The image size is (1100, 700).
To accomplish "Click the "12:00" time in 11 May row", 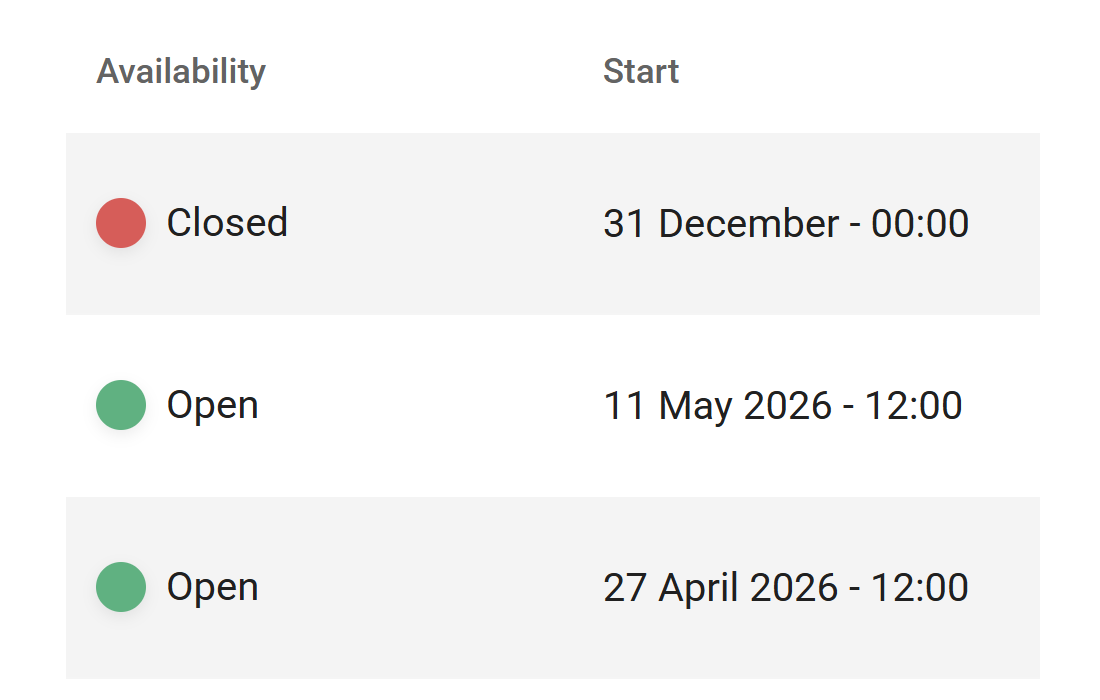I will (914, 405).
